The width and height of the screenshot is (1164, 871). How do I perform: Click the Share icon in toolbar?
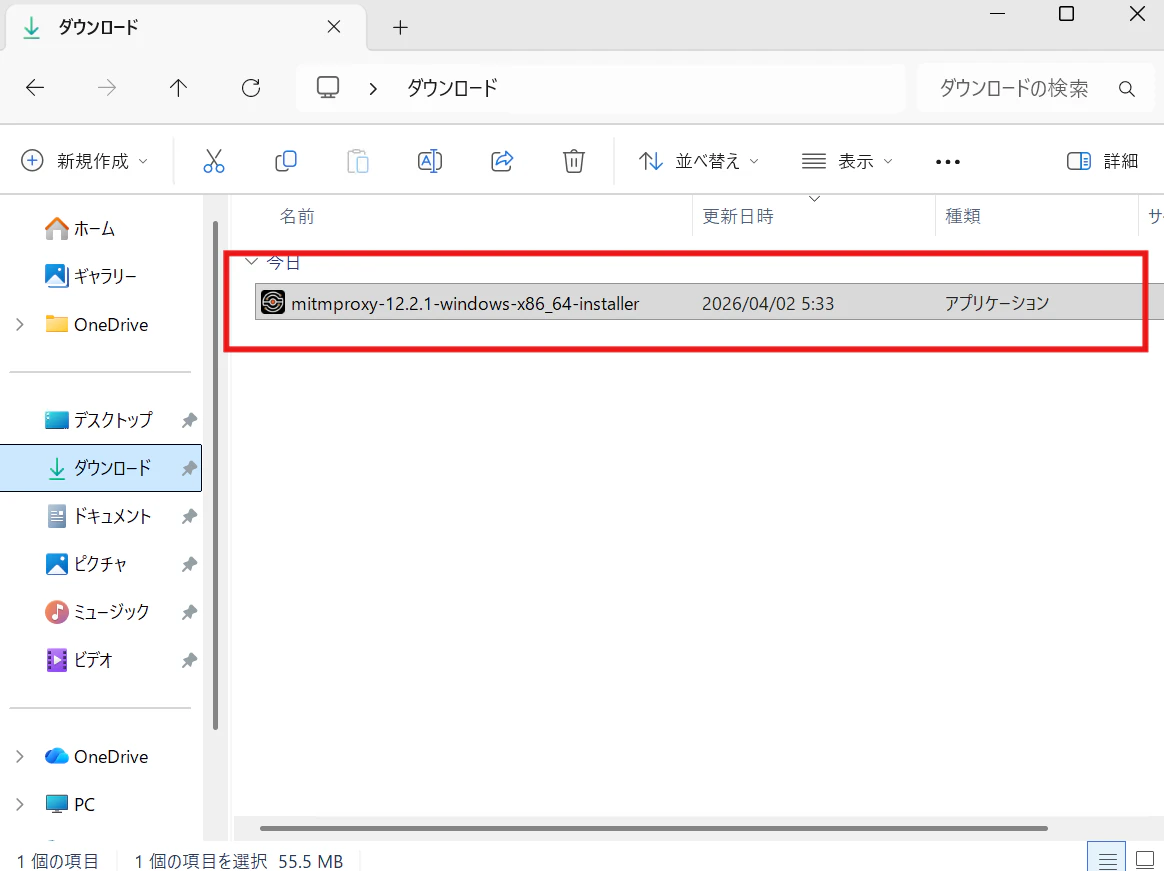pyautogui.click(x=502, y=161)
